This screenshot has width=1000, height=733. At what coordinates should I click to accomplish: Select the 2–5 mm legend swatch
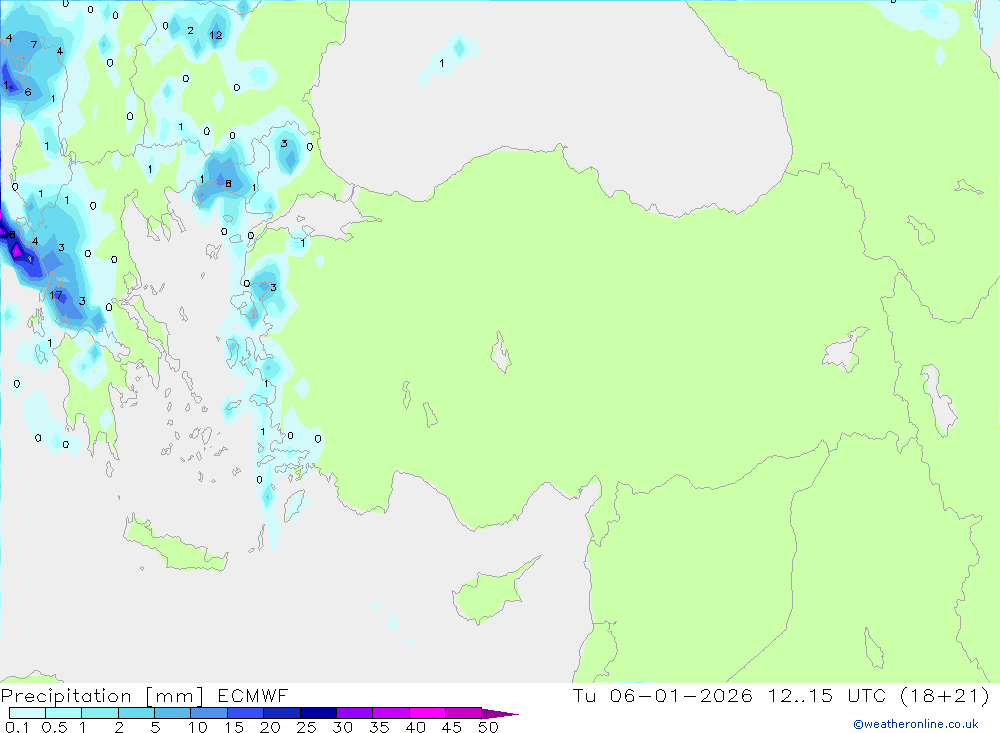point(136,713)
